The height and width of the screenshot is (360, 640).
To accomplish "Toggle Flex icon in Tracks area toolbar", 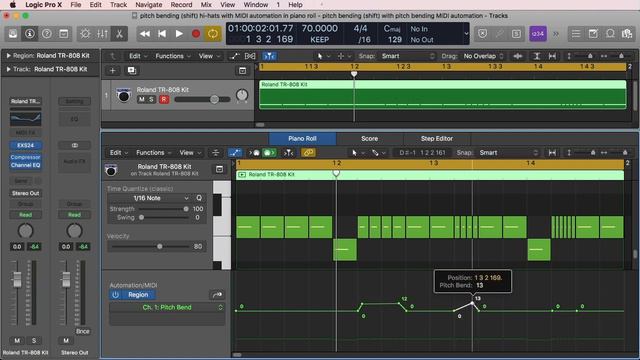I will [250, 56].
